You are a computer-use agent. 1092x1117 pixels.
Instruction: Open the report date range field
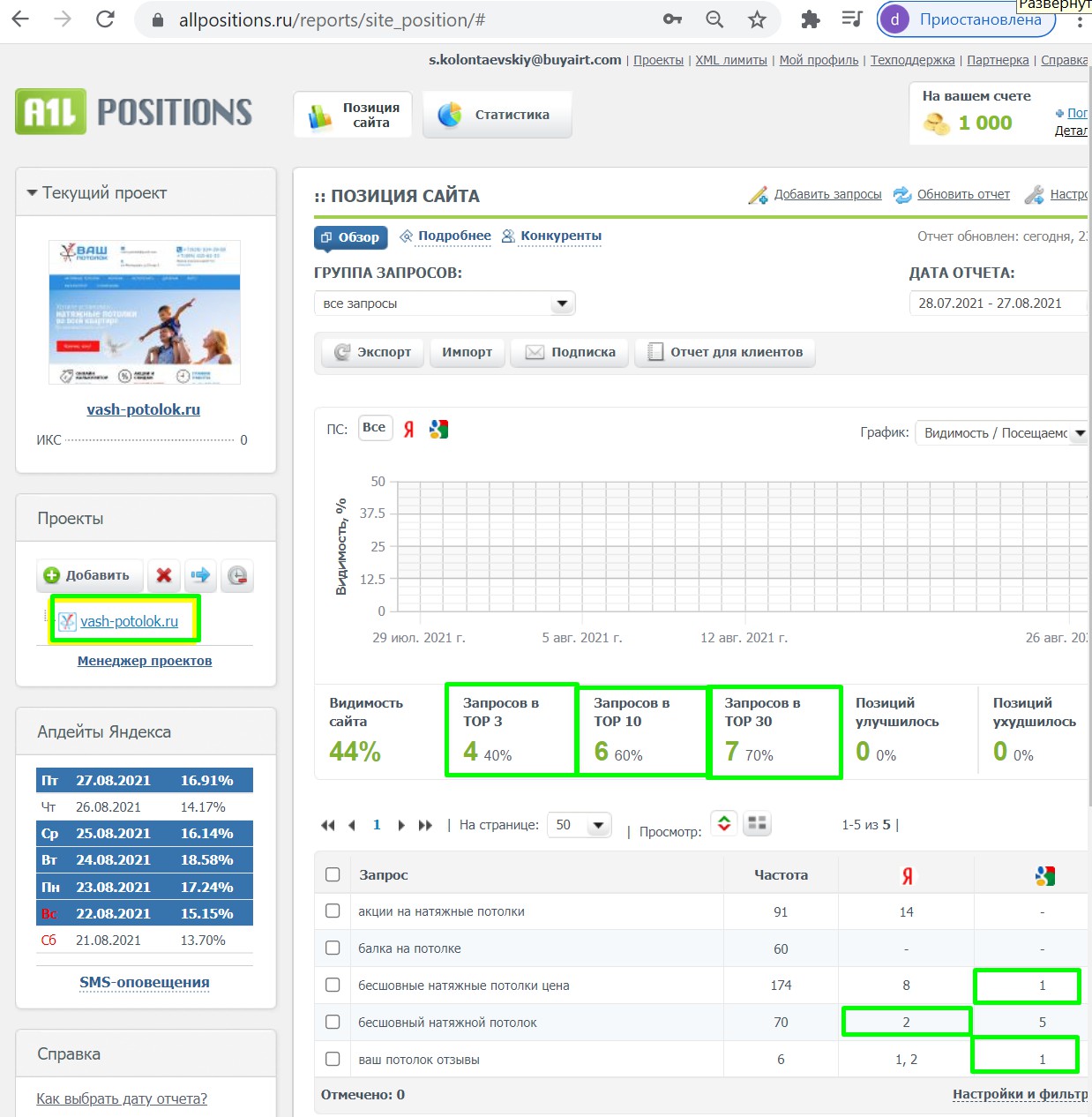[999, 304]
